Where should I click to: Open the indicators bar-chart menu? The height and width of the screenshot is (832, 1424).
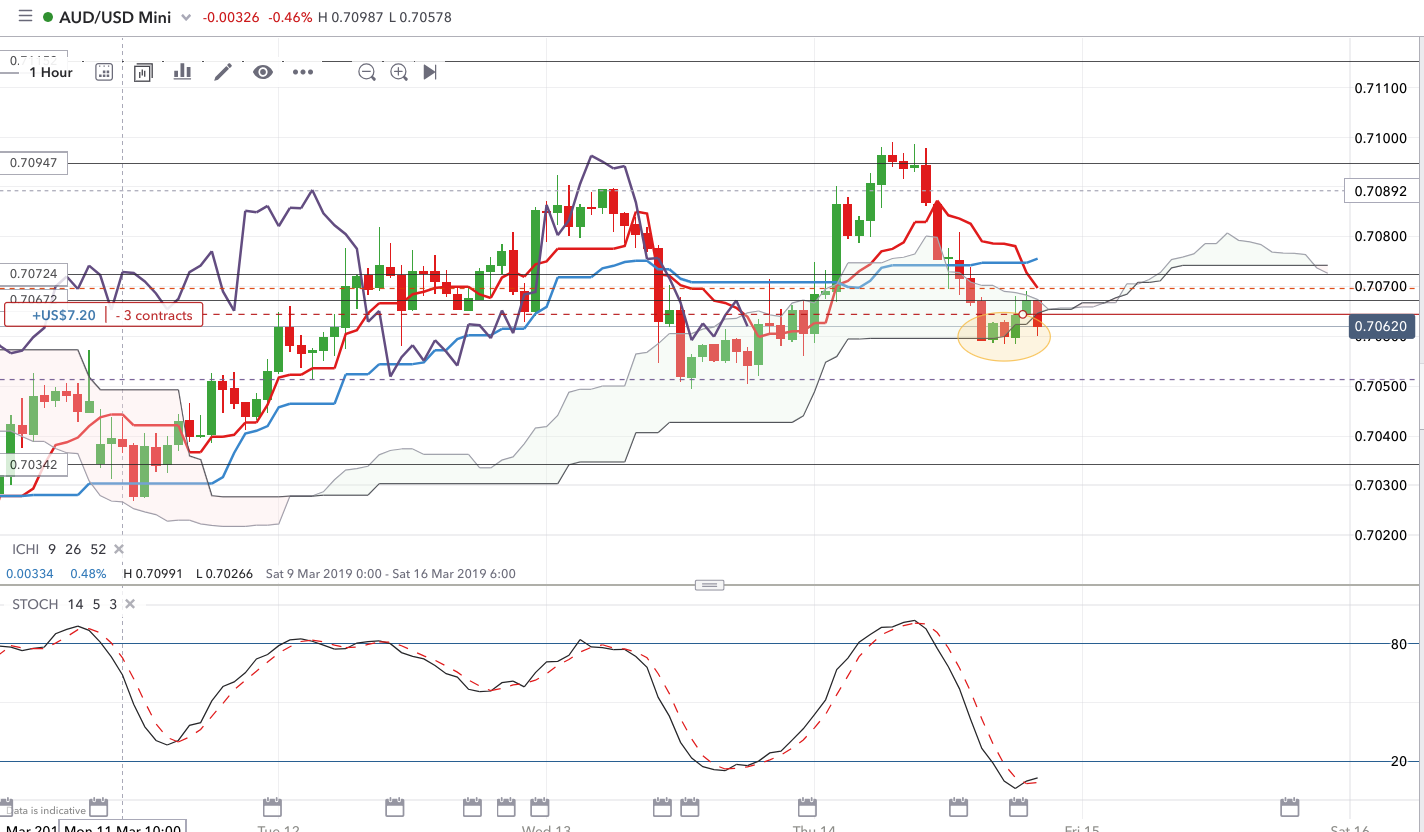tap(182, 72)
